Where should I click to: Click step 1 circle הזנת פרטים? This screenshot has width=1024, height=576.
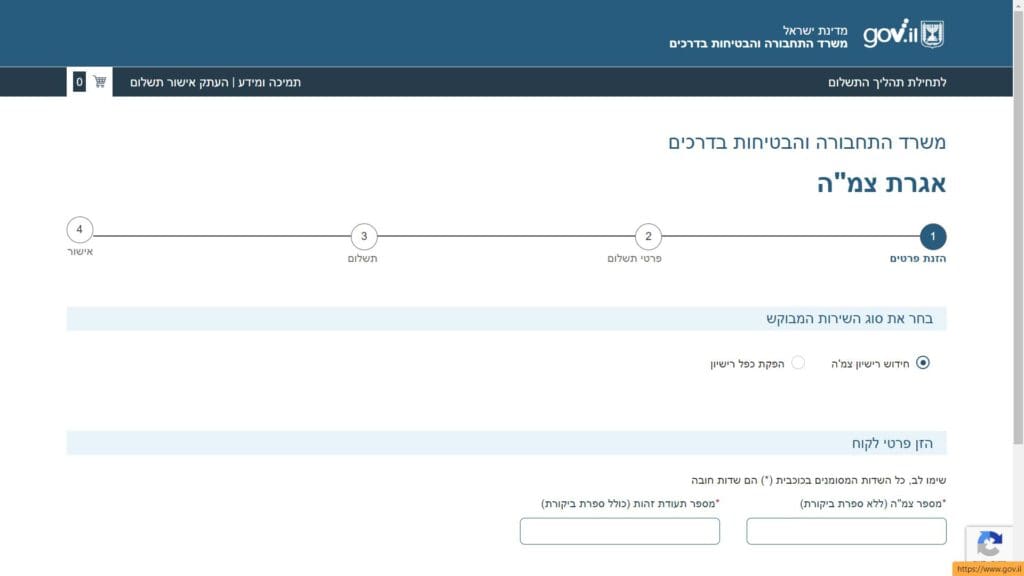932,237
